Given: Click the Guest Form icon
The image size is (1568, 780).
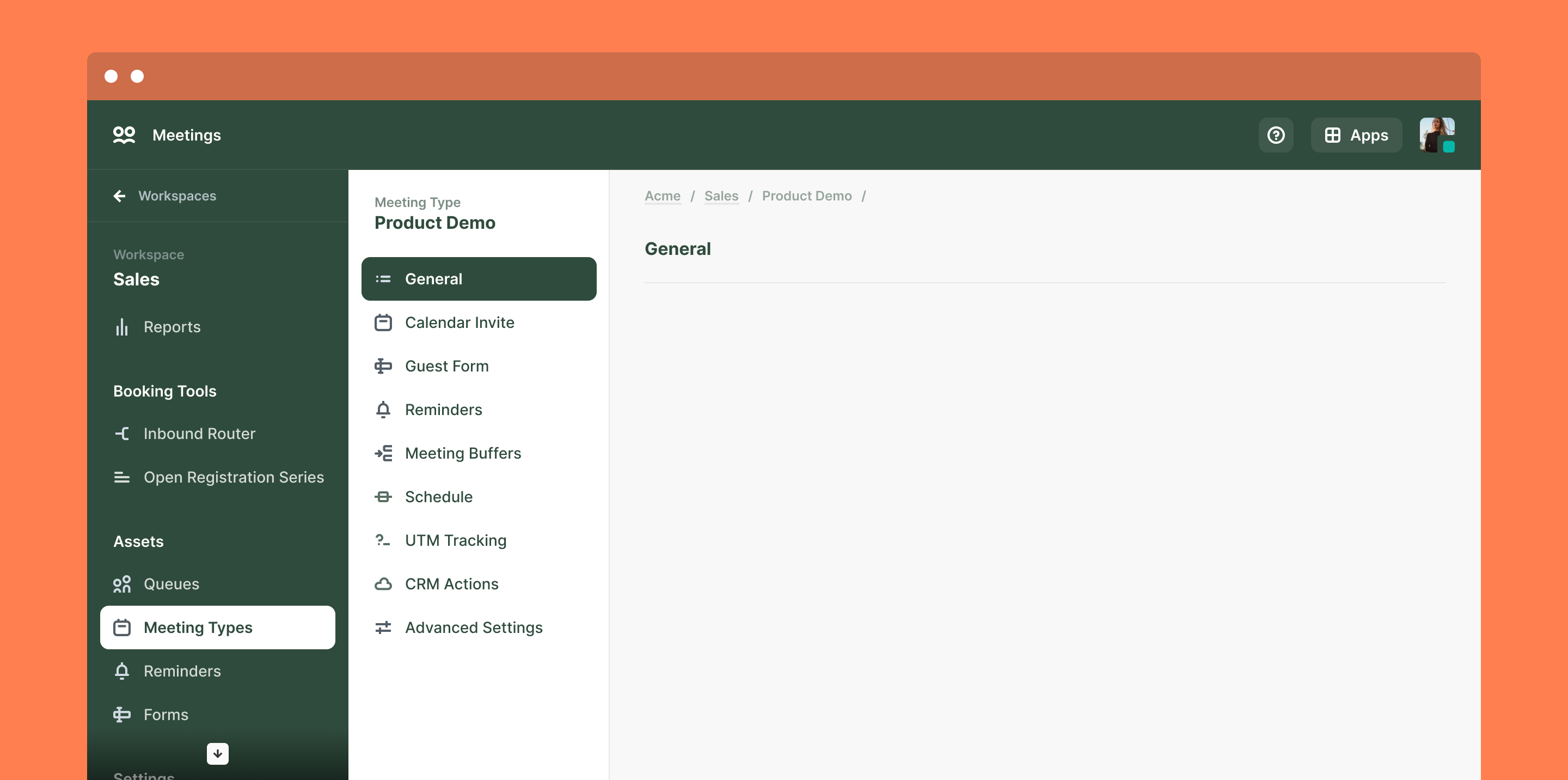Looking at the screenshot, I should click(x=383, y=366).
